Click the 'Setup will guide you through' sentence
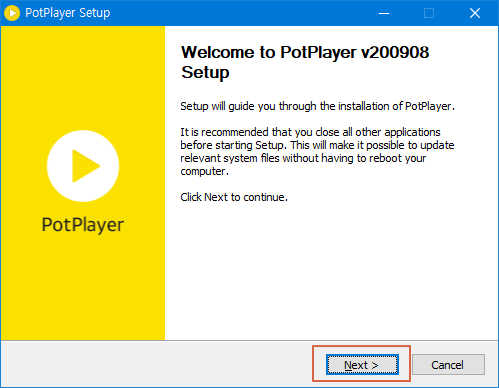The image size is (499, 388). tap(317, 106)
